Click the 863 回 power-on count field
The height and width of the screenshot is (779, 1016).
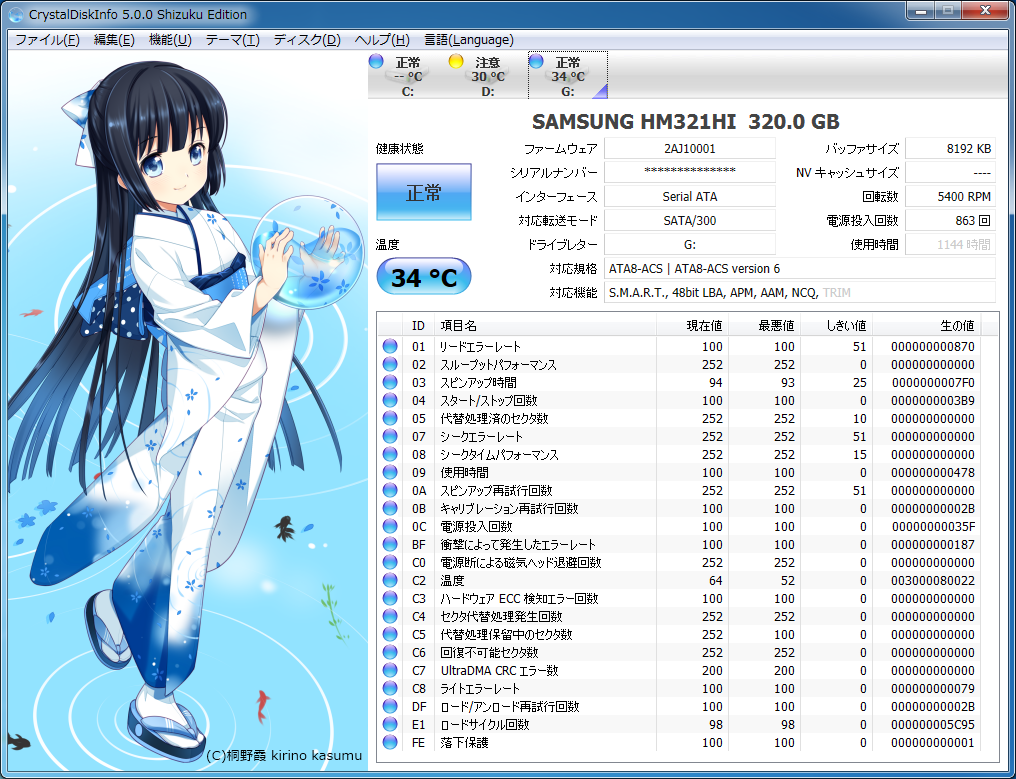coord(950,220)
